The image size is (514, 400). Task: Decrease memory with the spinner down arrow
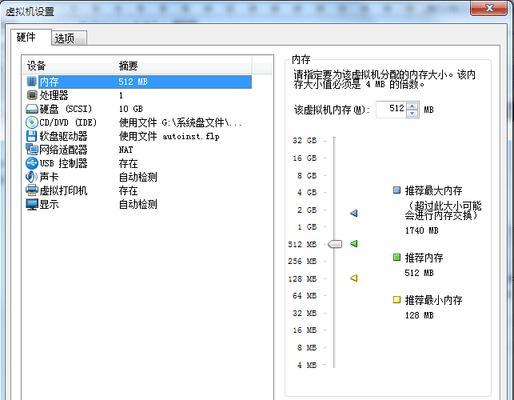[412, 114]
